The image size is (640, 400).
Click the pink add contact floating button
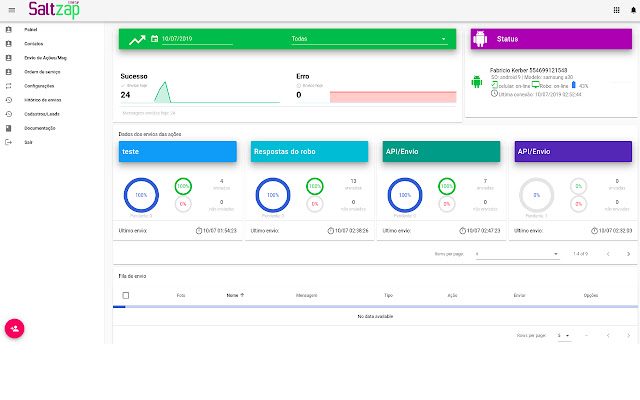(15, 329)
